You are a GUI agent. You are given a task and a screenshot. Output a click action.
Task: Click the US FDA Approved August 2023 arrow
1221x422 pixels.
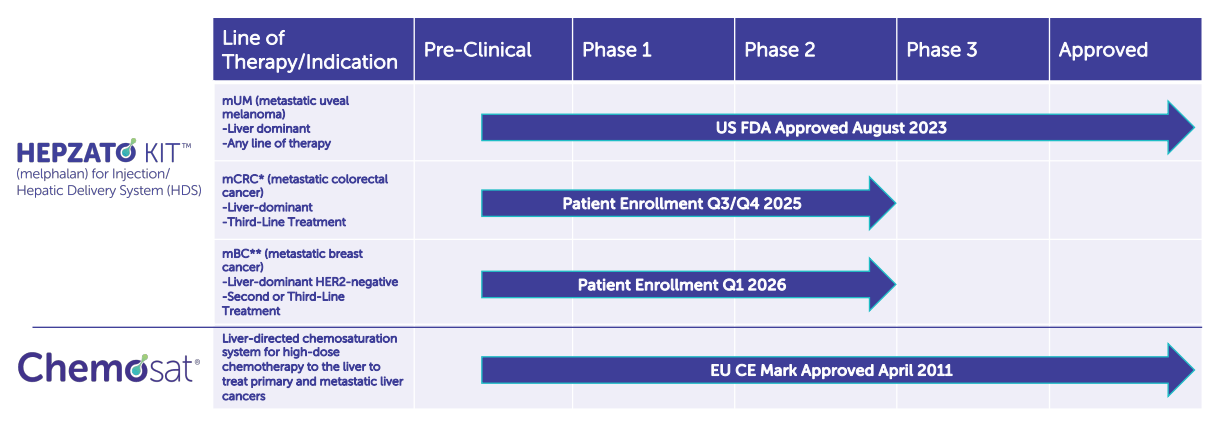coord(830,128)
